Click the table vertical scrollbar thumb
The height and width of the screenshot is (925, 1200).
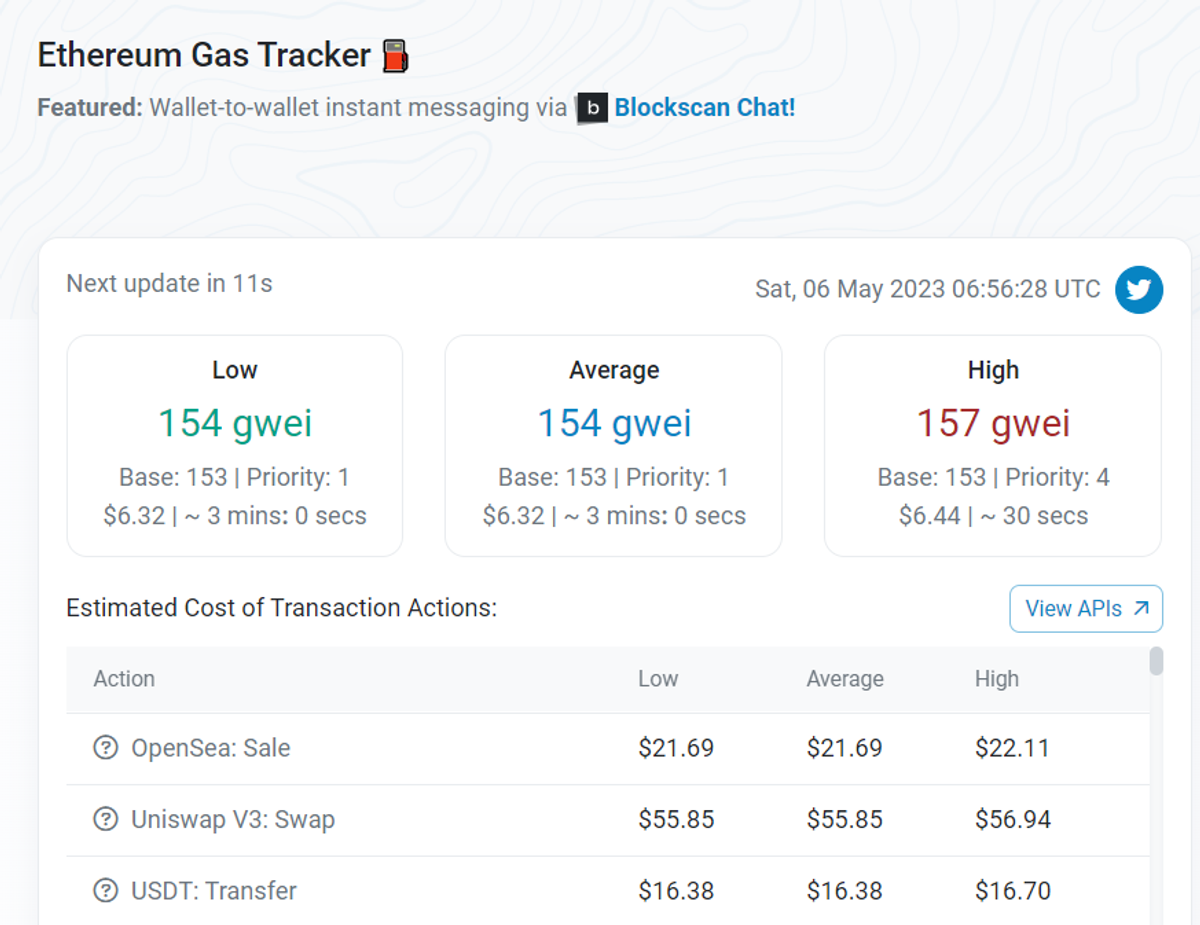pyautogui.click(x=1156, y=661)
